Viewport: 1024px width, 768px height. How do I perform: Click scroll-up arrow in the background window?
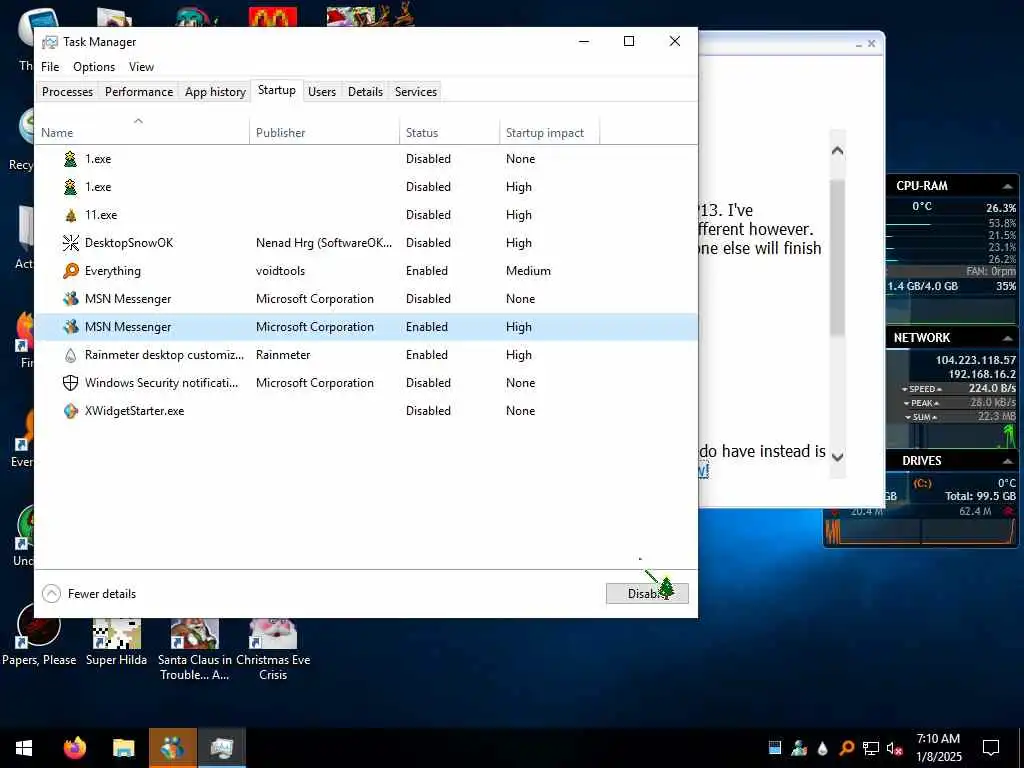coord(837,151)
